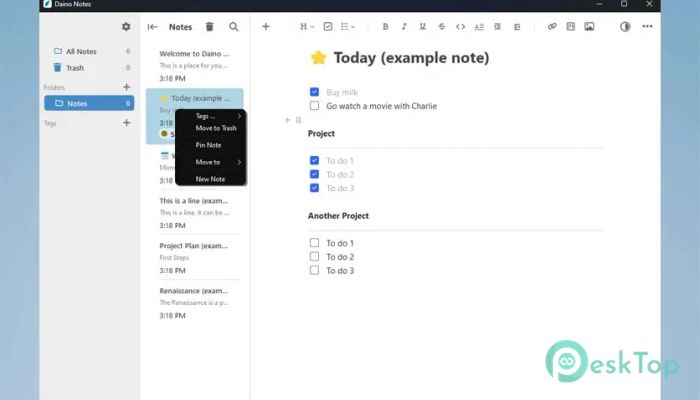Open settings with the gear icon
The width and height of the screenshot is (700, 400).
[x=126, y=27]
